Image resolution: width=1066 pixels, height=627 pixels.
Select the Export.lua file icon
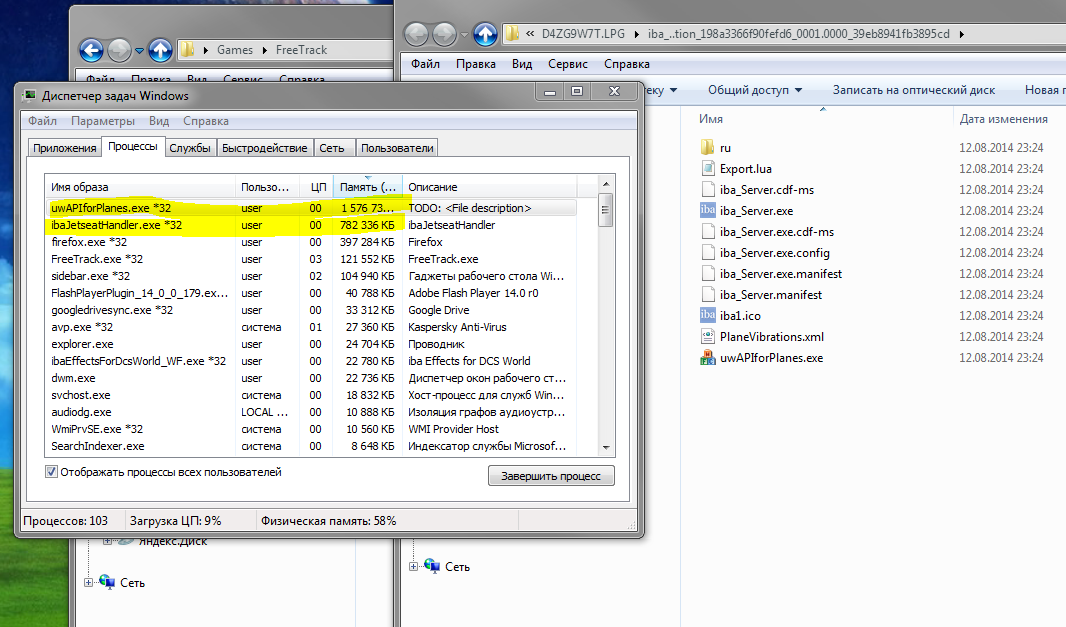(x=707, y=169)
